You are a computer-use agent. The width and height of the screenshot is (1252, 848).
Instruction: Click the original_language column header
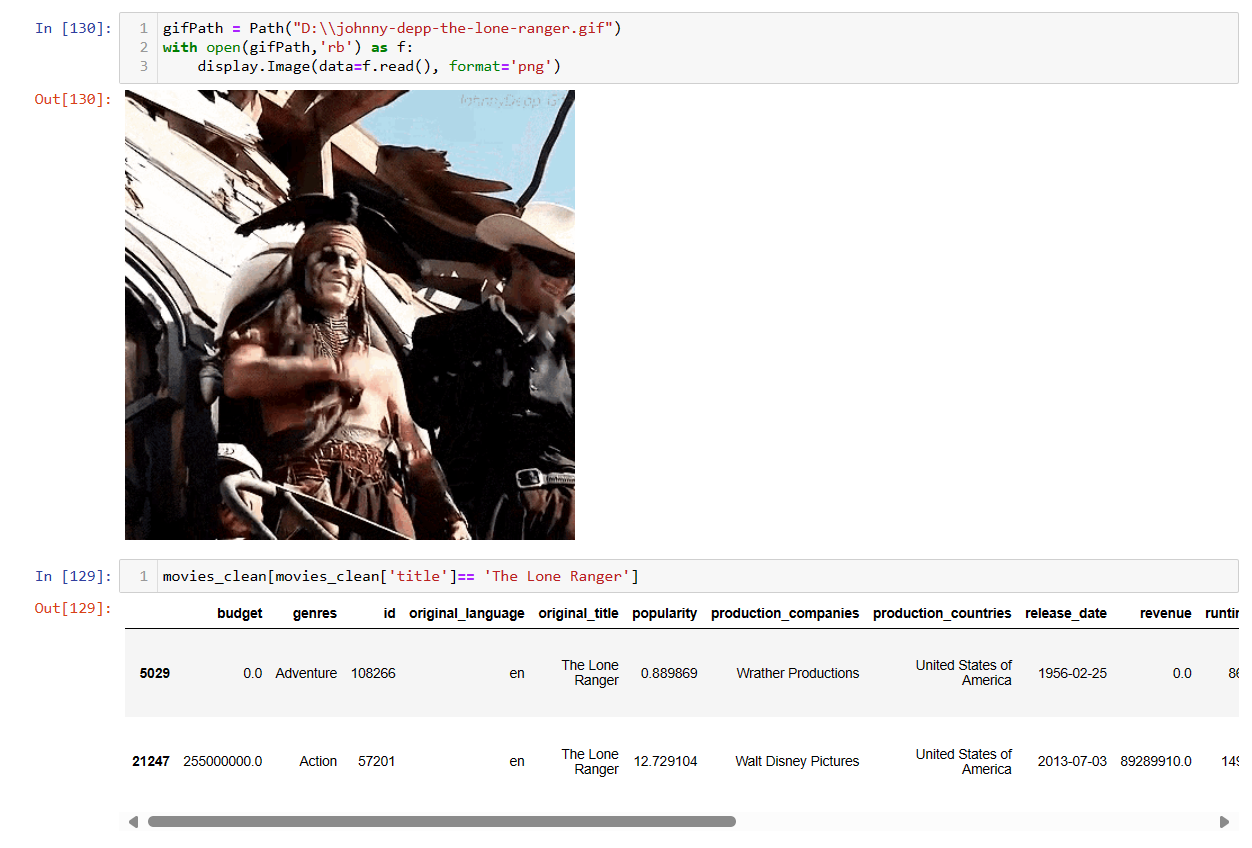(x=467, y=613)
